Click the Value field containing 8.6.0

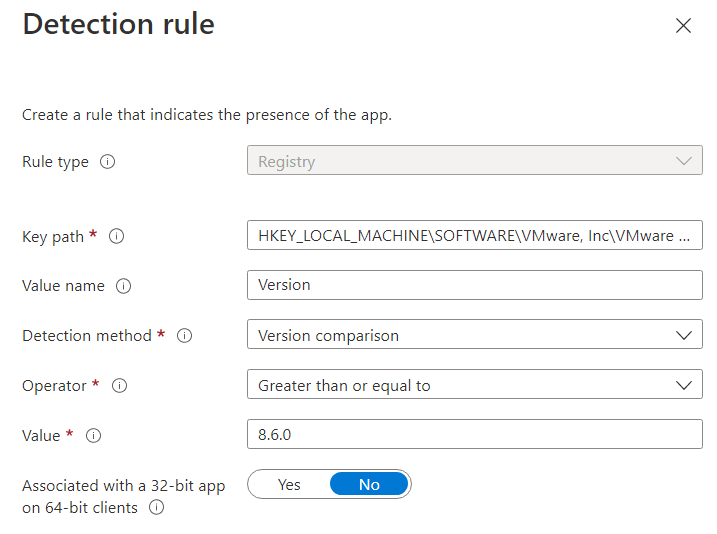(474, 434)
